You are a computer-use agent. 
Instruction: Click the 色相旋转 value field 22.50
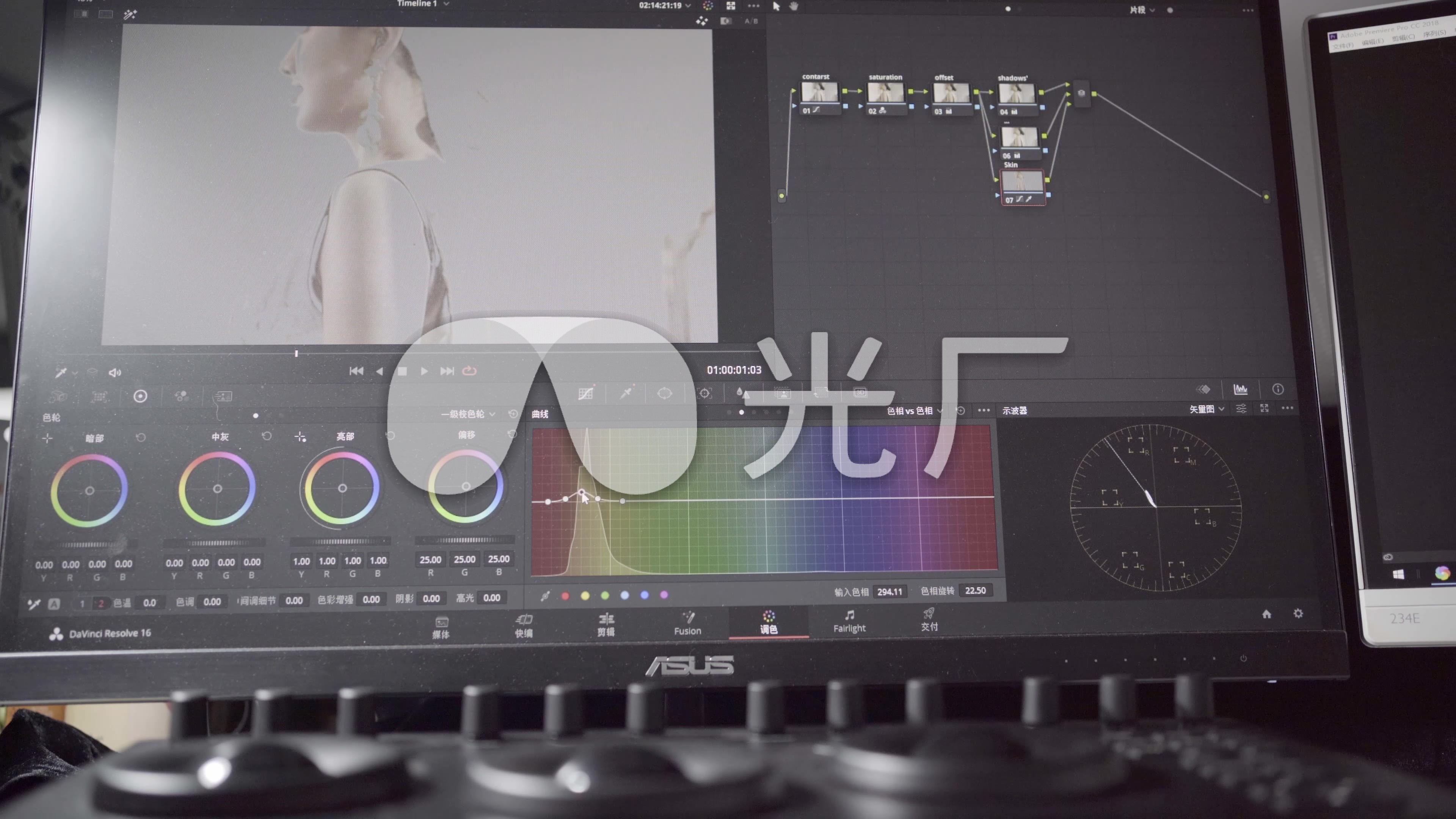click(x=976, y=591)
